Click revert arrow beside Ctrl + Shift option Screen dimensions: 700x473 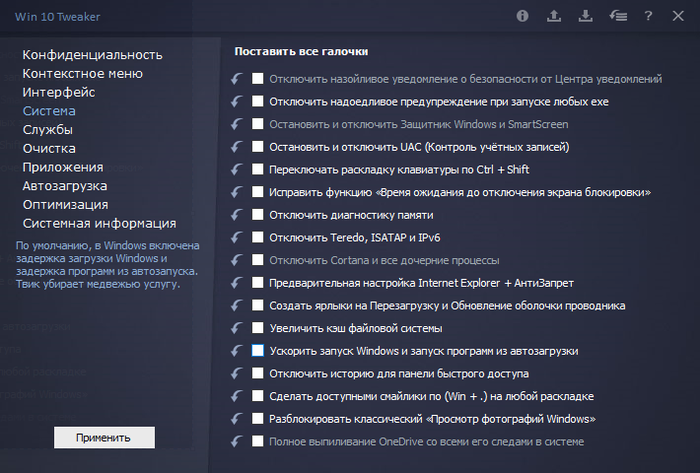[236, 170]
